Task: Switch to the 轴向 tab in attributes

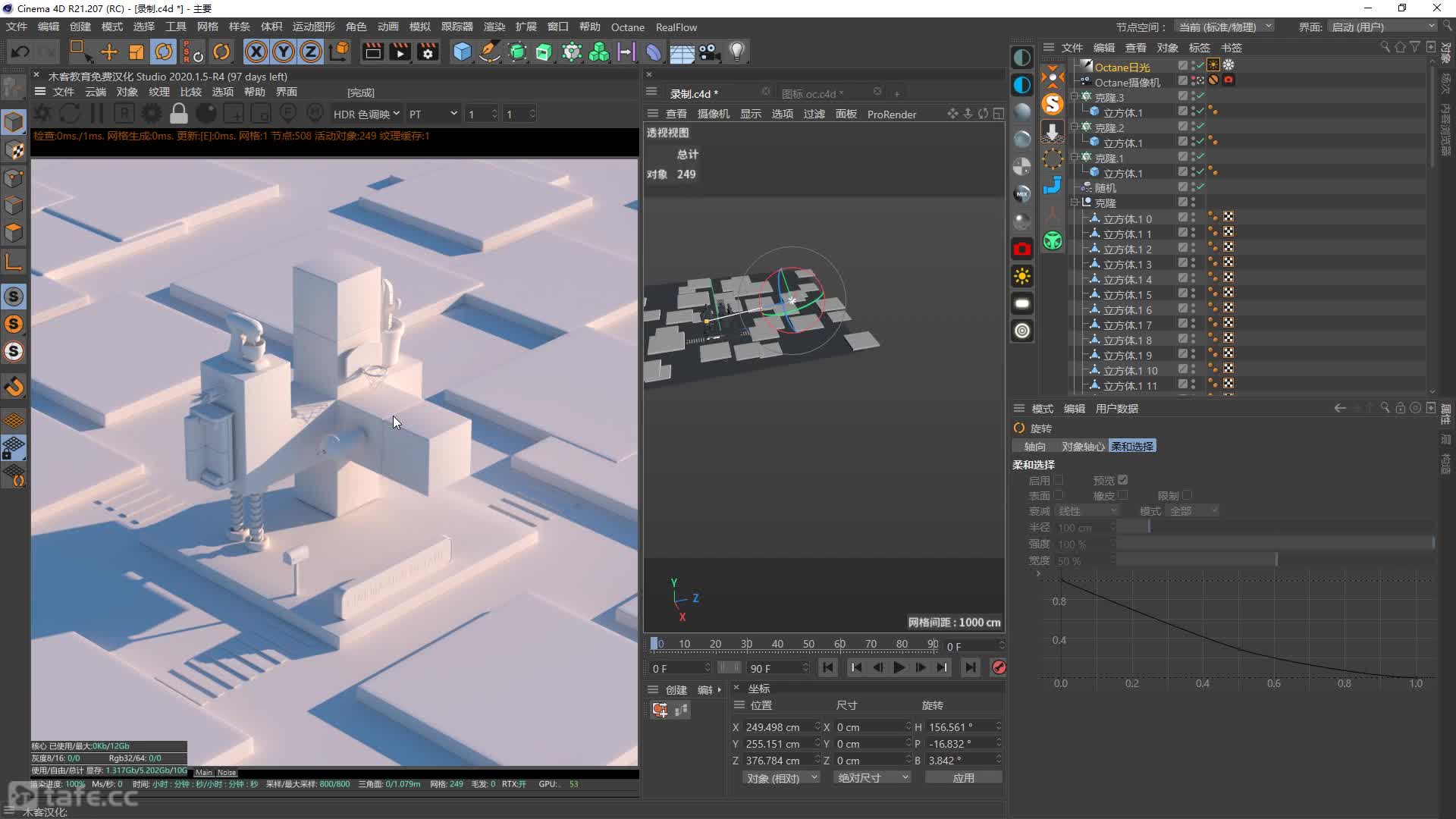Action: [1034, 447]
